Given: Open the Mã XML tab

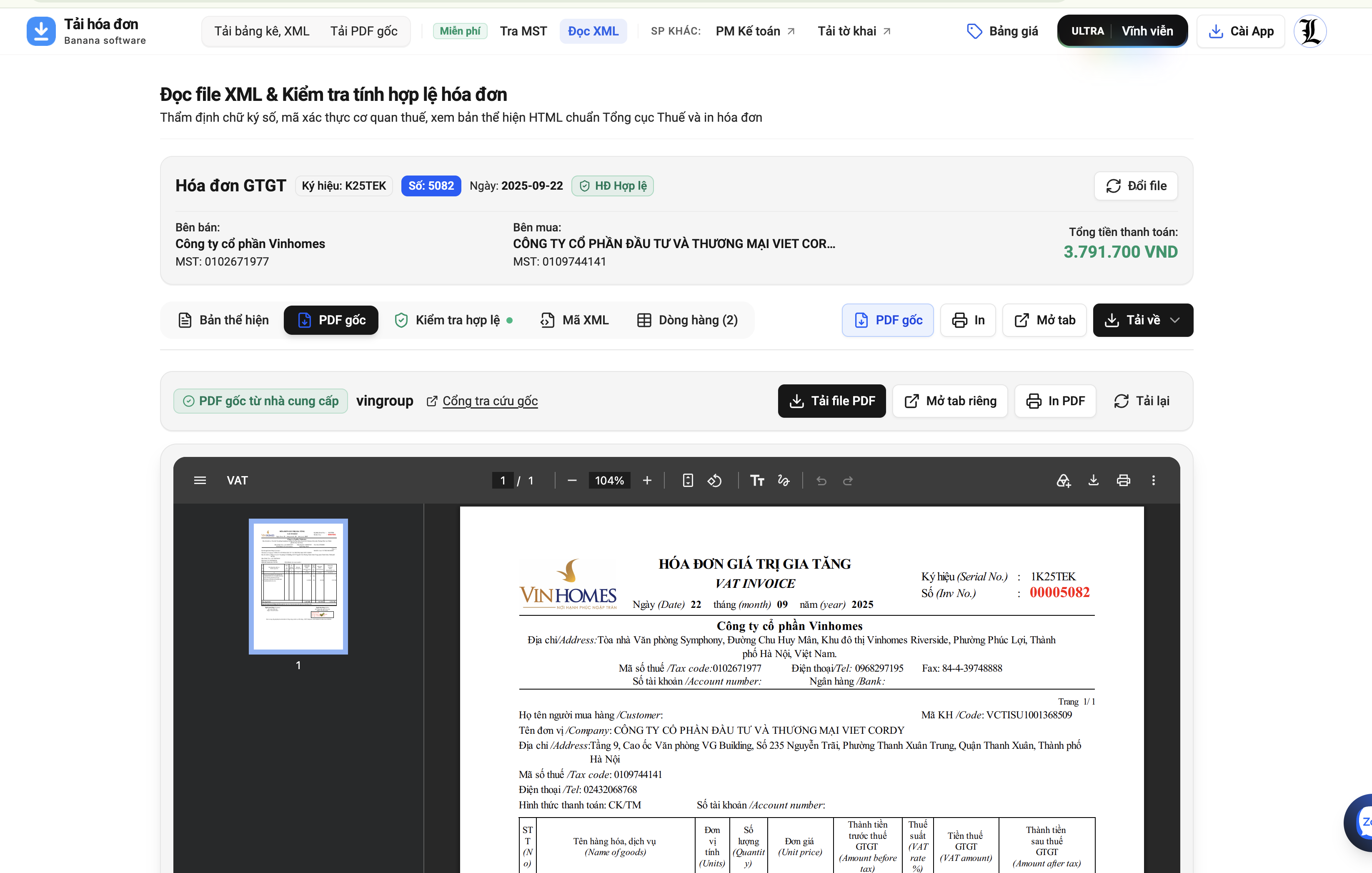Looking at the screenshot, I should 574,320.
